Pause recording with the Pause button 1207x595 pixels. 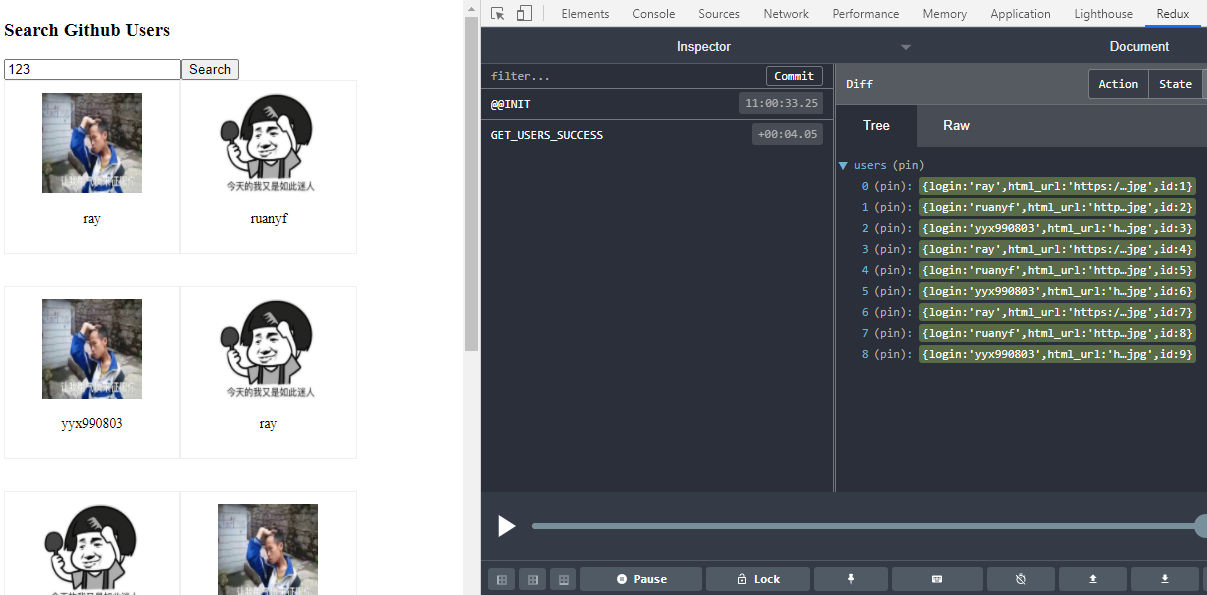641,579
